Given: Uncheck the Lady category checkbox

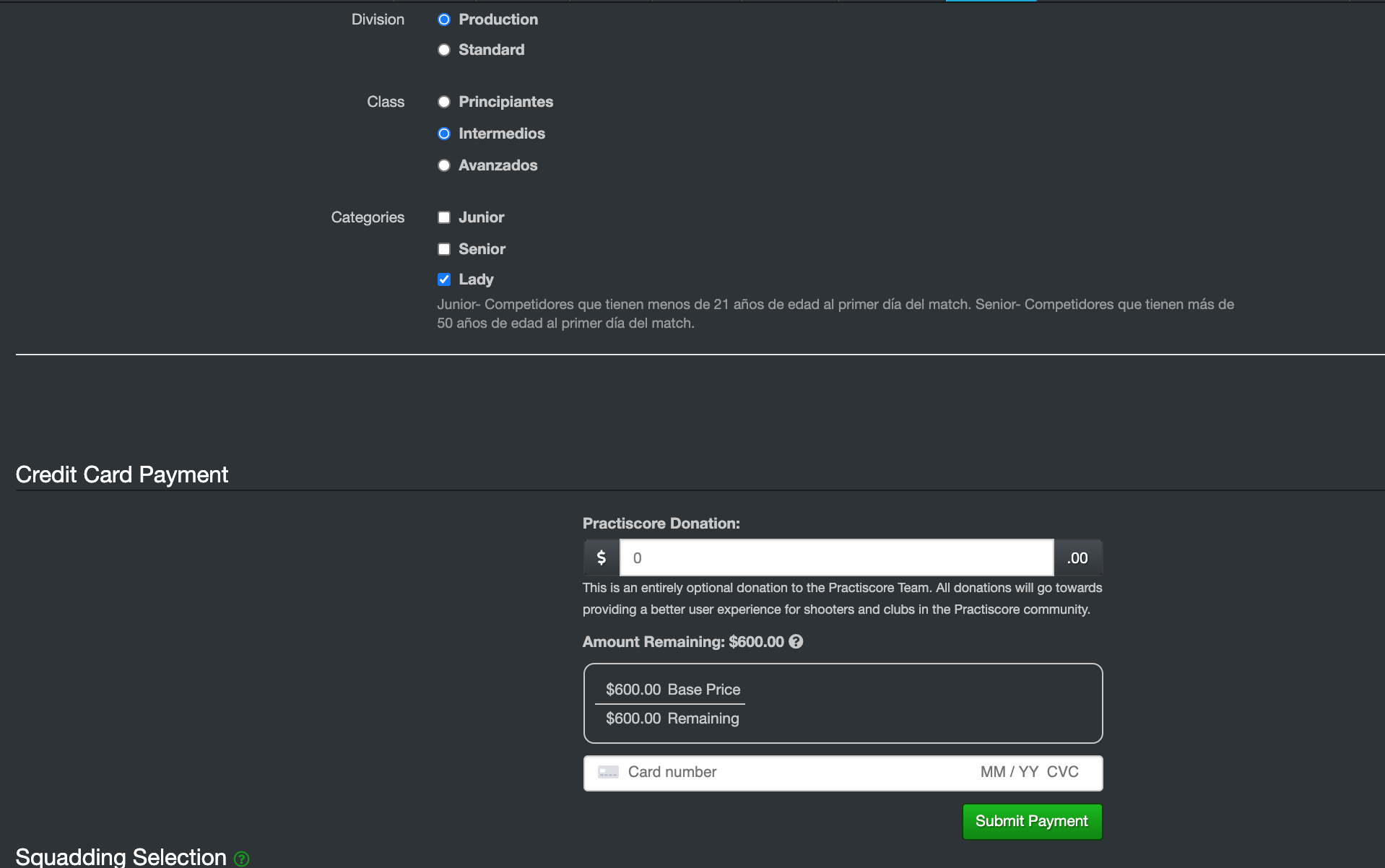Looking at the screenshot, I should [444, 279].
